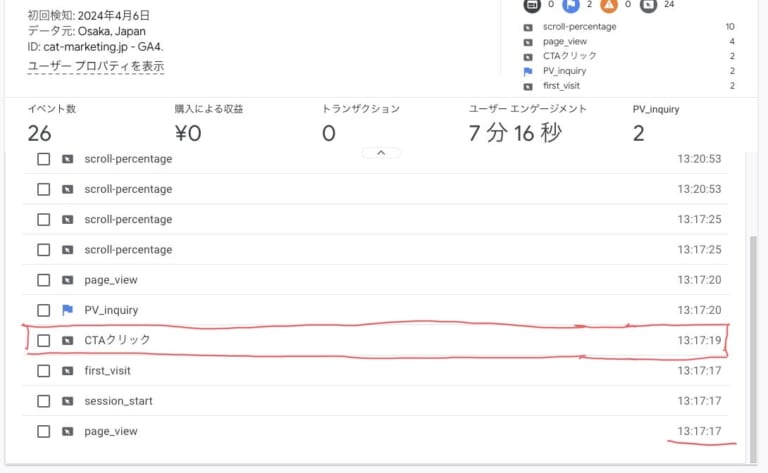Click the dark page view filter icon
The height and width of the screenshot is (473, 768).
(x=528, y=5)
